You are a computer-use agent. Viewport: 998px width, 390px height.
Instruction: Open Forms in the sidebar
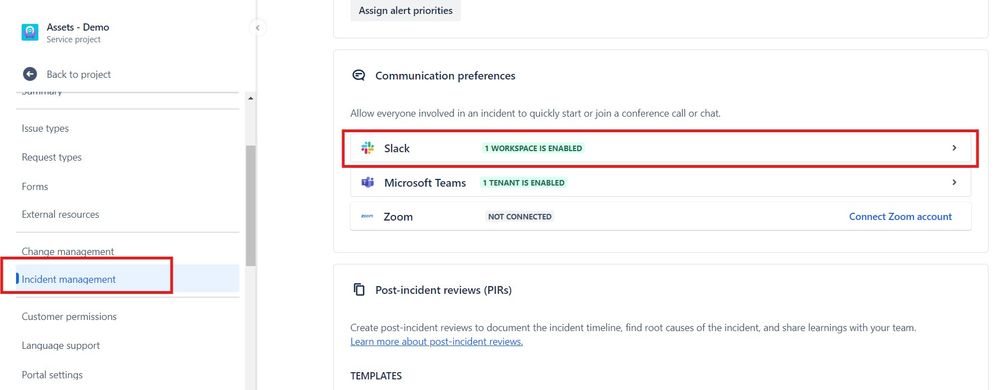pyautogui.click(x=35, y=186)
